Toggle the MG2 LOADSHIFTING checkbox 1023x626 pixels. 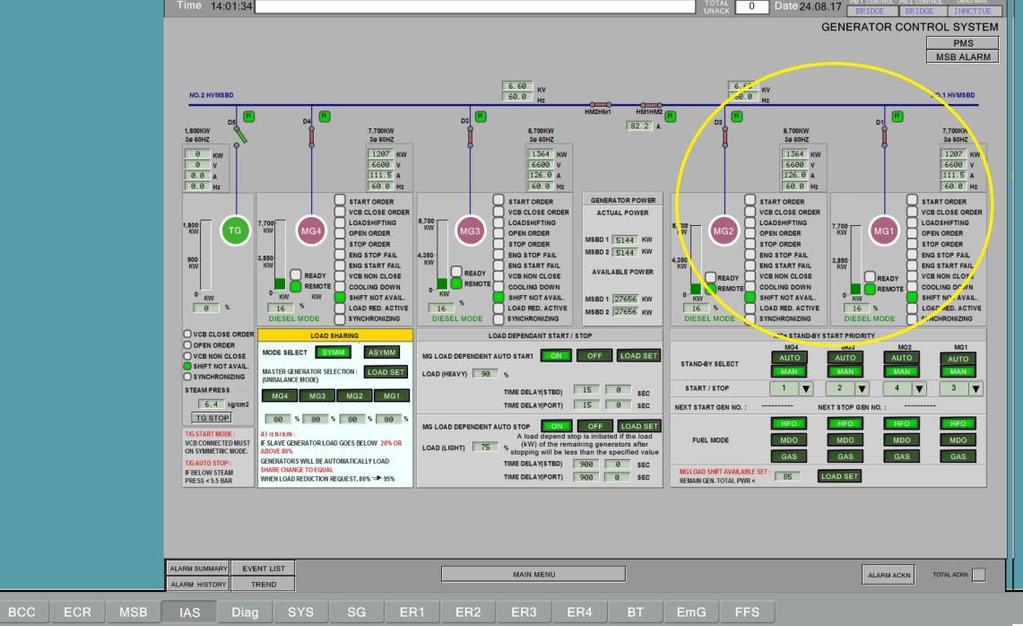pos(750,222)
